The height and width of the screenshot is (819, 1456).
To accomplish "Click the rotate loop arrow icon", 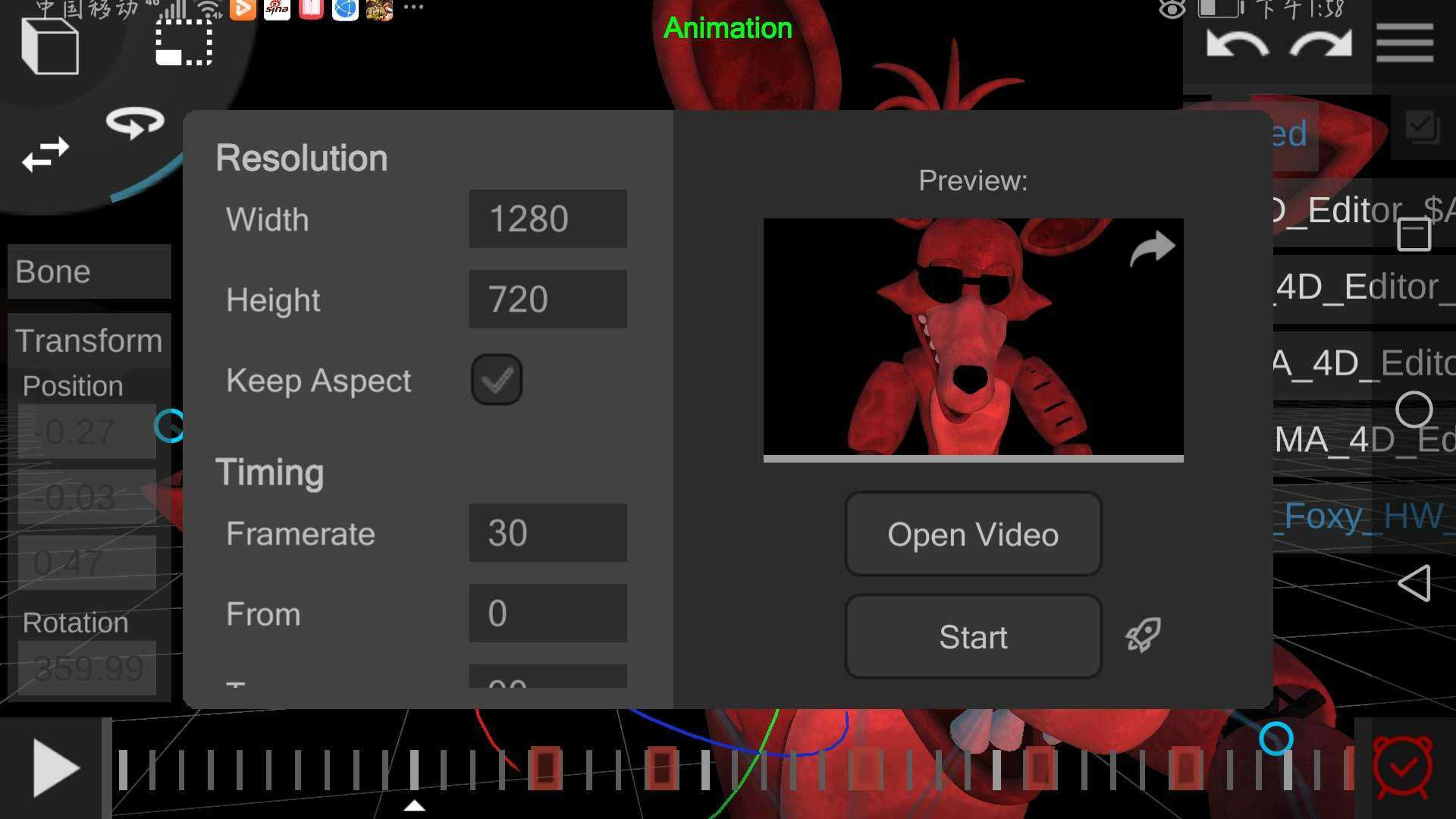I will tap(135, 122).
